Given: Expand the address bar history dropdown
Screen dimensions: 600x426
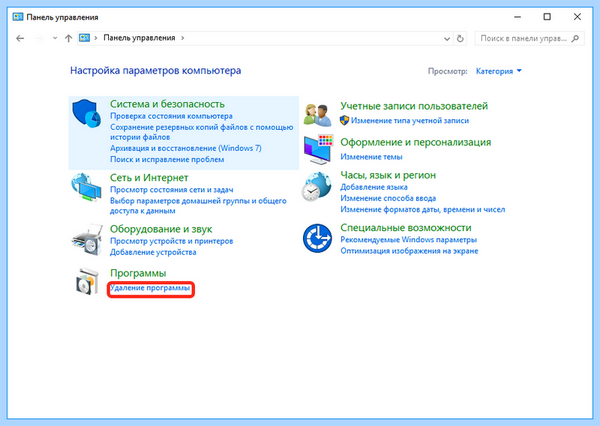Looking at the screenshot, I should pos(447,39).
